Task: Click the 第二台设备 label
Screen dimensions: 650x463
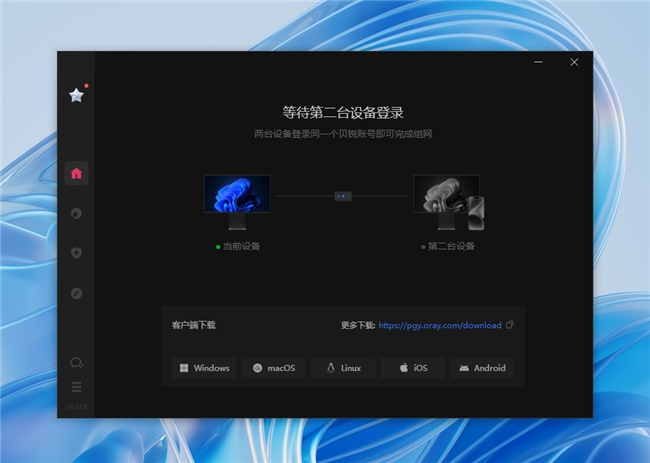Action: tap(449, 246)
